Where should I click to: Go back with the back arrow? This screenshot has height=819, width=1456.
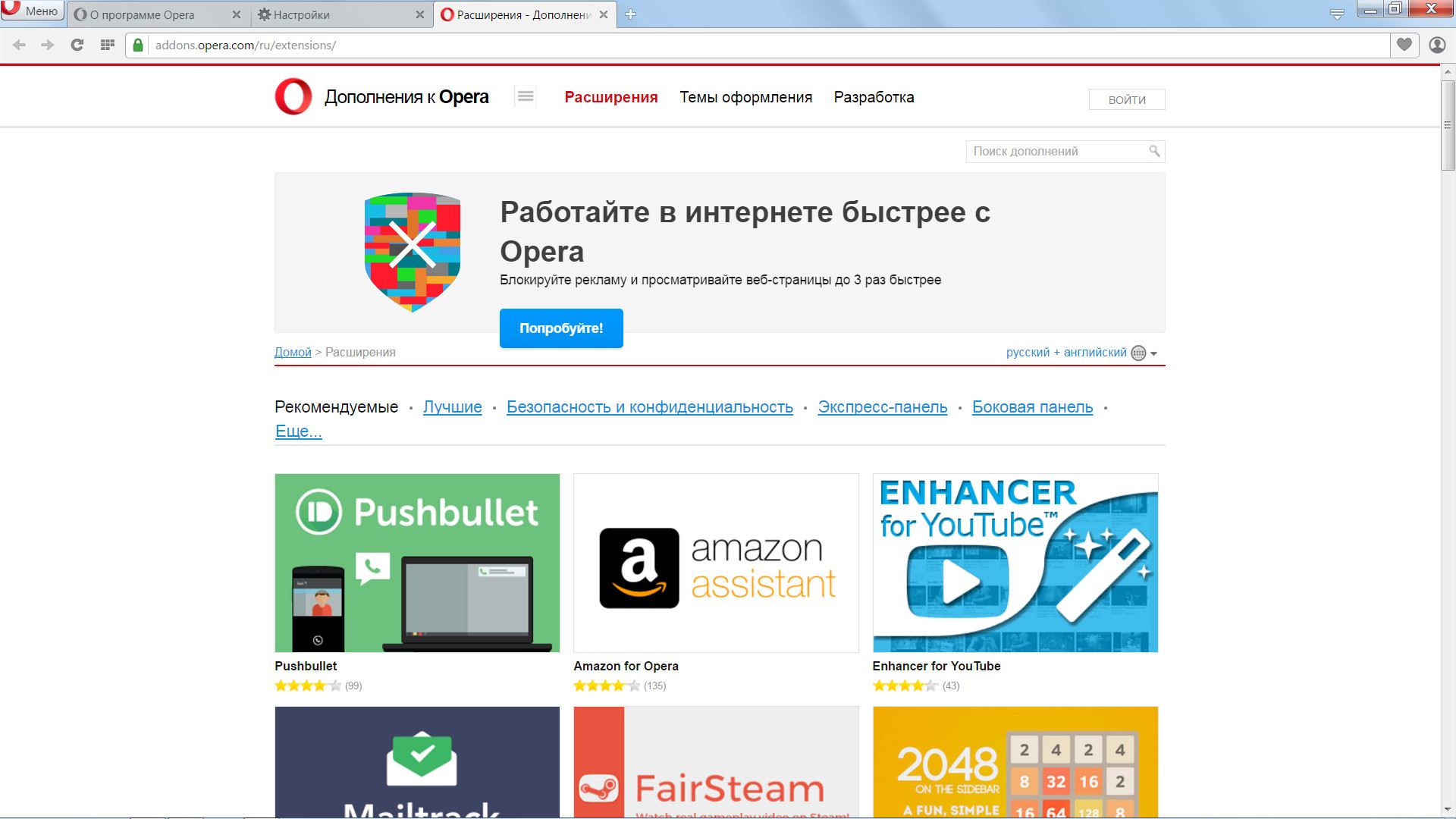pos(20,45)
